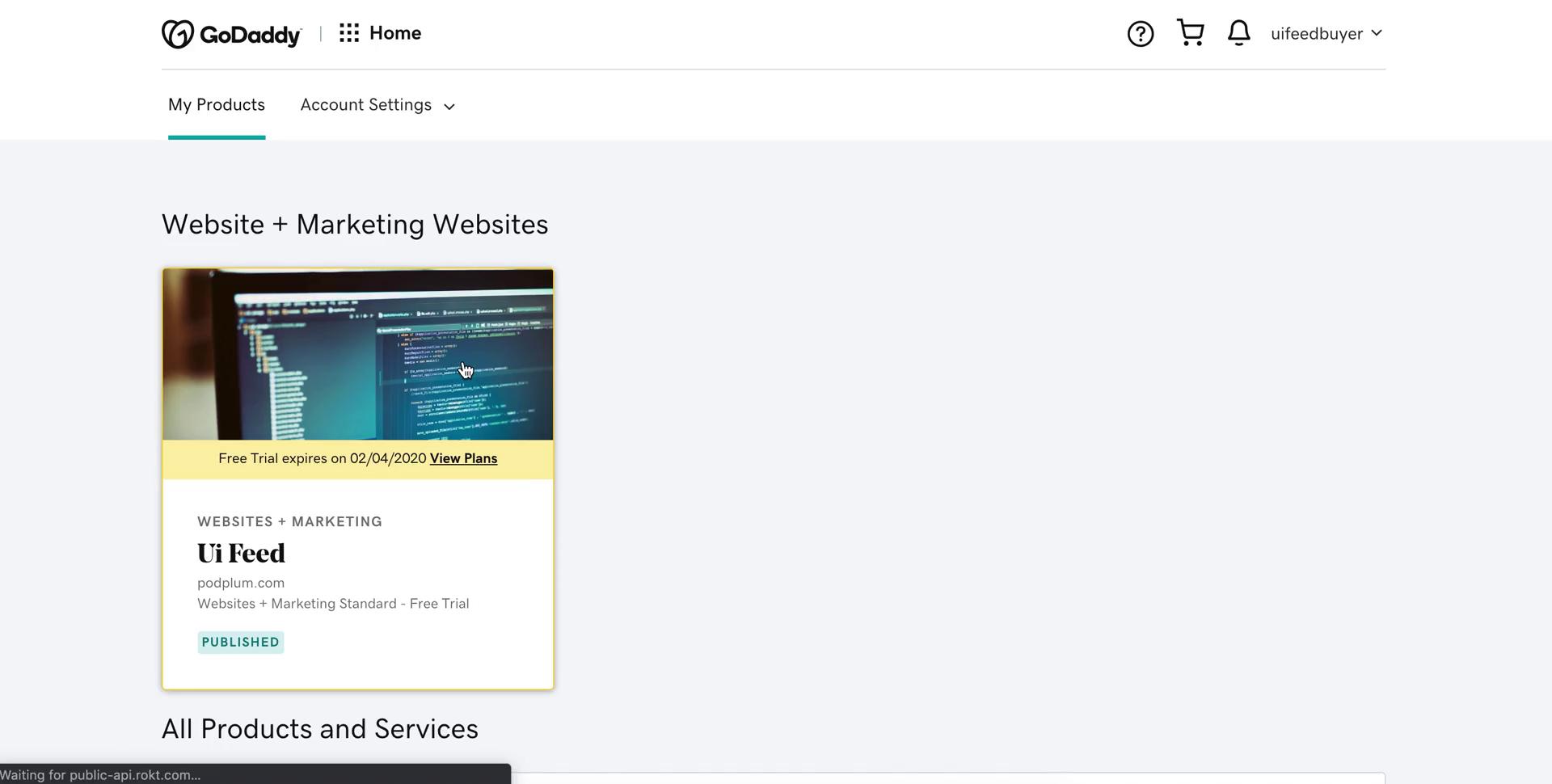The height and width of the screenshot is (784, 1552).
Task: Click the chevron beside uifeedbuyer
Action: [x=1377, y=33]
